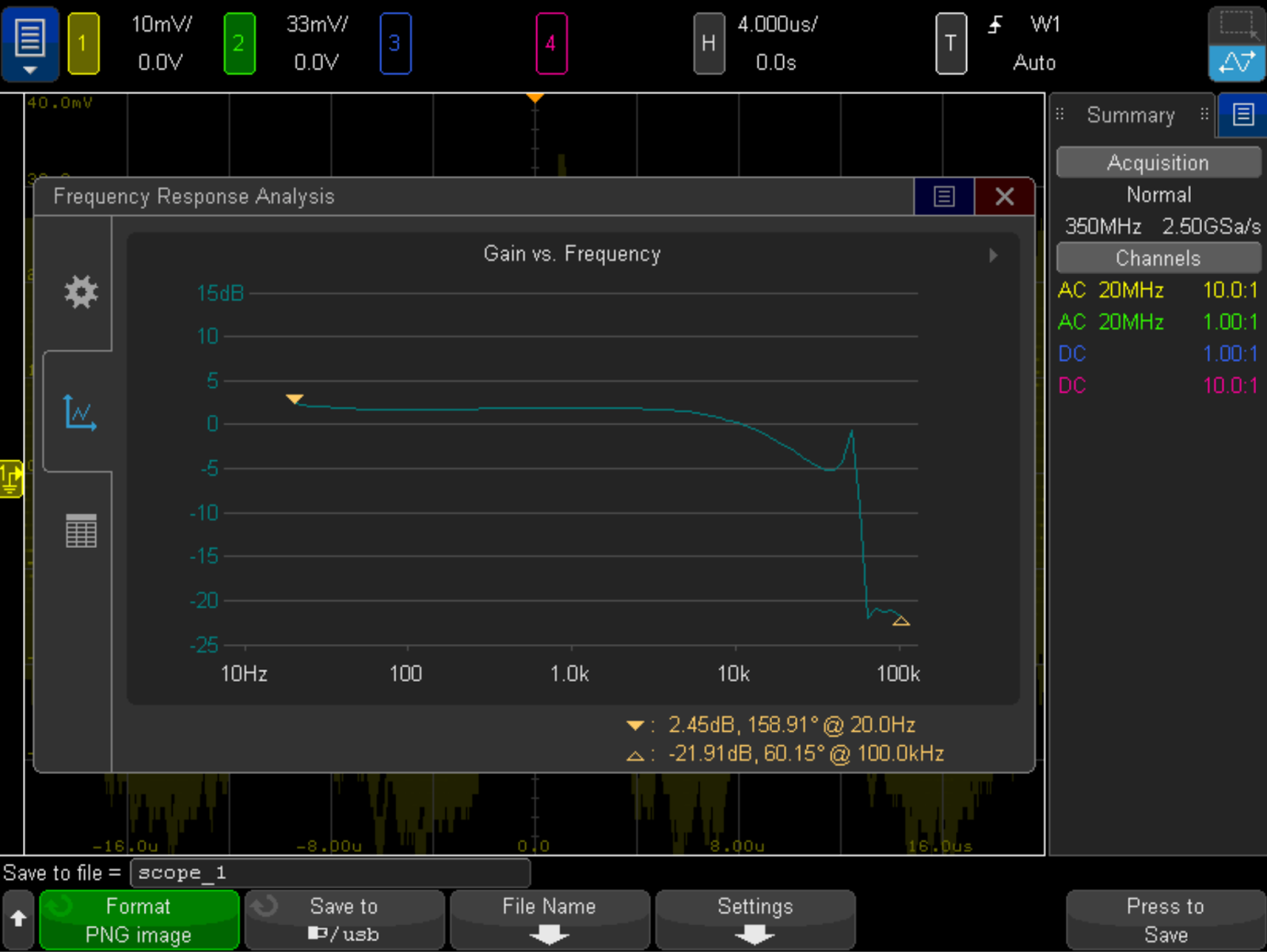The width and height of the screenshot is (1267, 952).
Task: Select the 20 Hz gain marker on plot
Action: pos(295,399)
